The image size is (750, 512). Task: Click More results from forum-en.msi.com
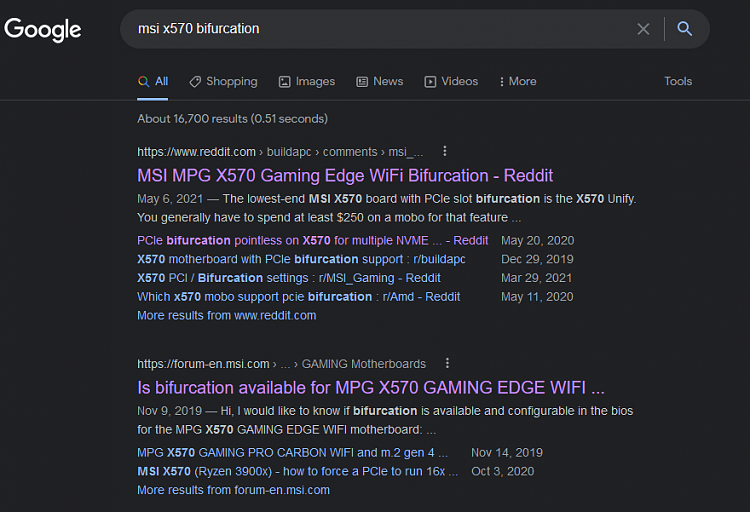pyautogui.click(x=233, y=490)
